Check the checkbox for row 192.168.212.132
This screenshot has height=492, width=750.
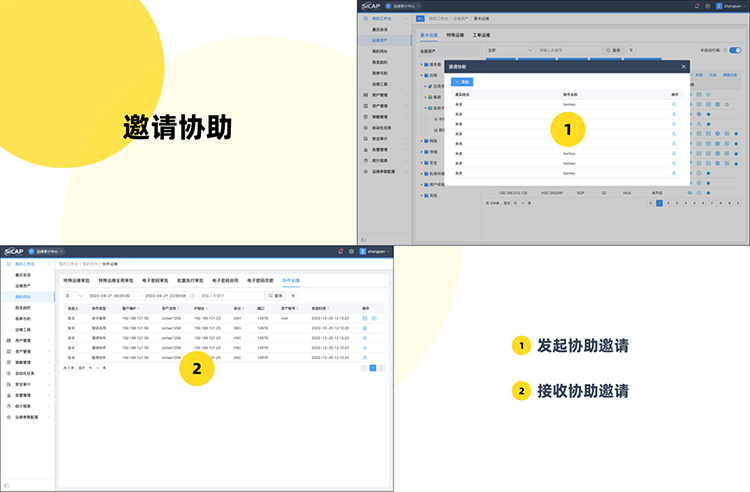click(491, 190)
